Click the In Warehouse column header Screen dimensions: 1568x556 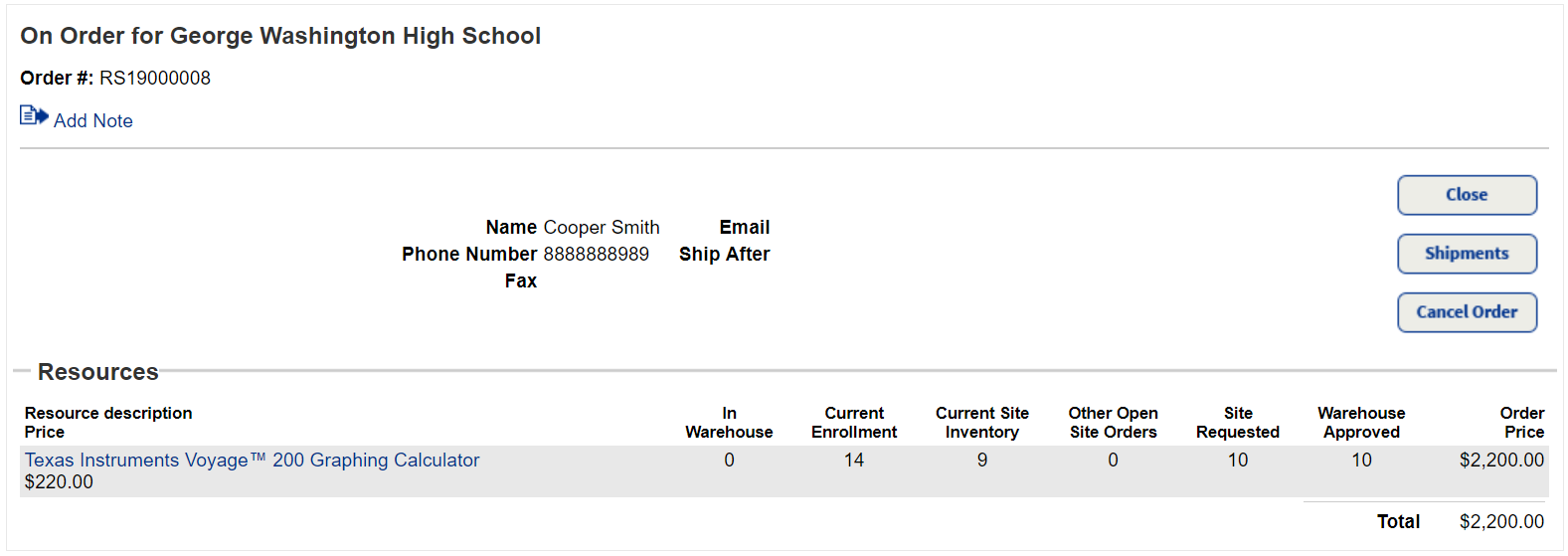(x=729, y=423)
